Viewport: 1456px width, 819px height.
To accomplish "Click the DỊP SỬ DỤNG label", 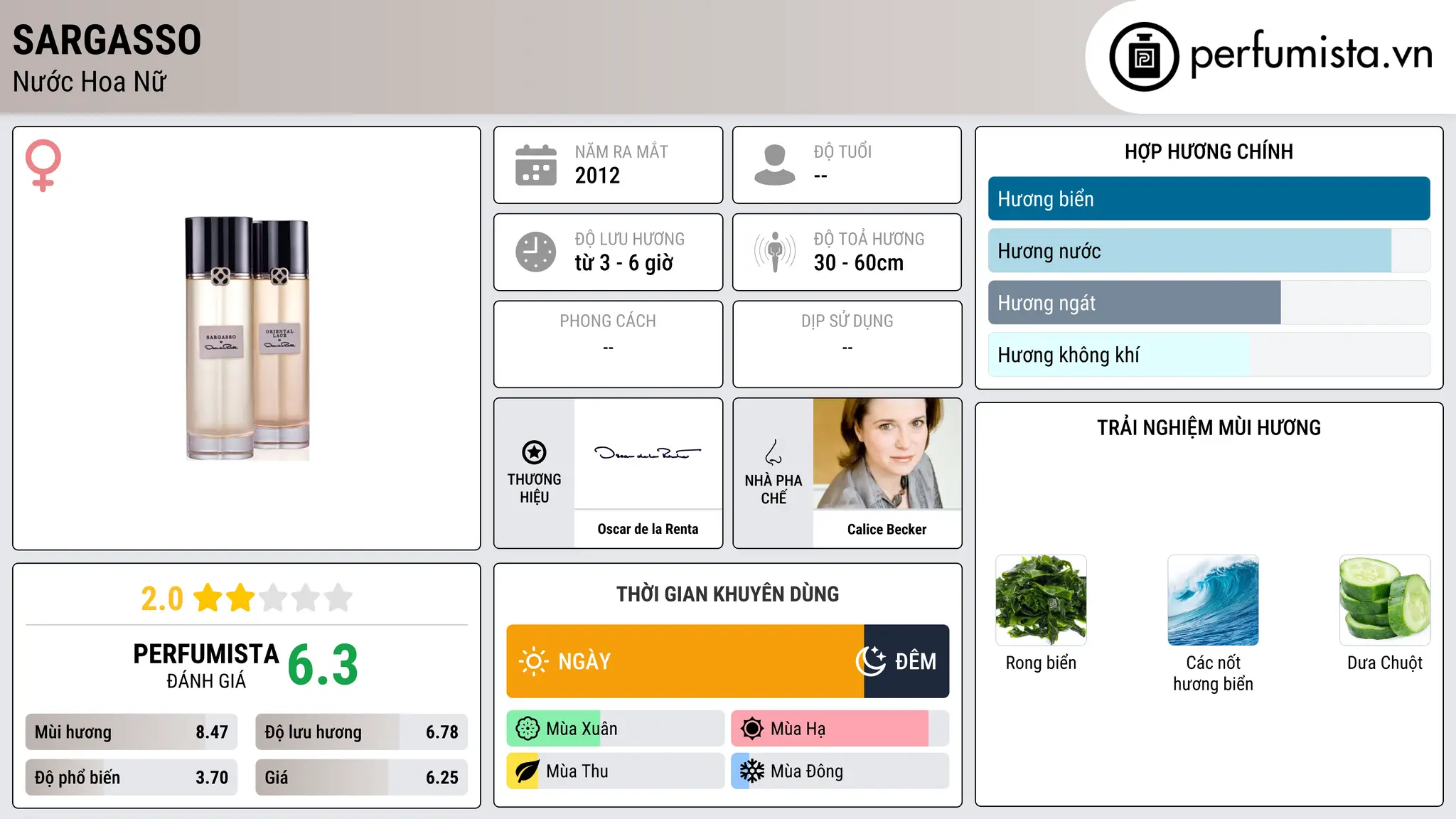I will (847, 321).
